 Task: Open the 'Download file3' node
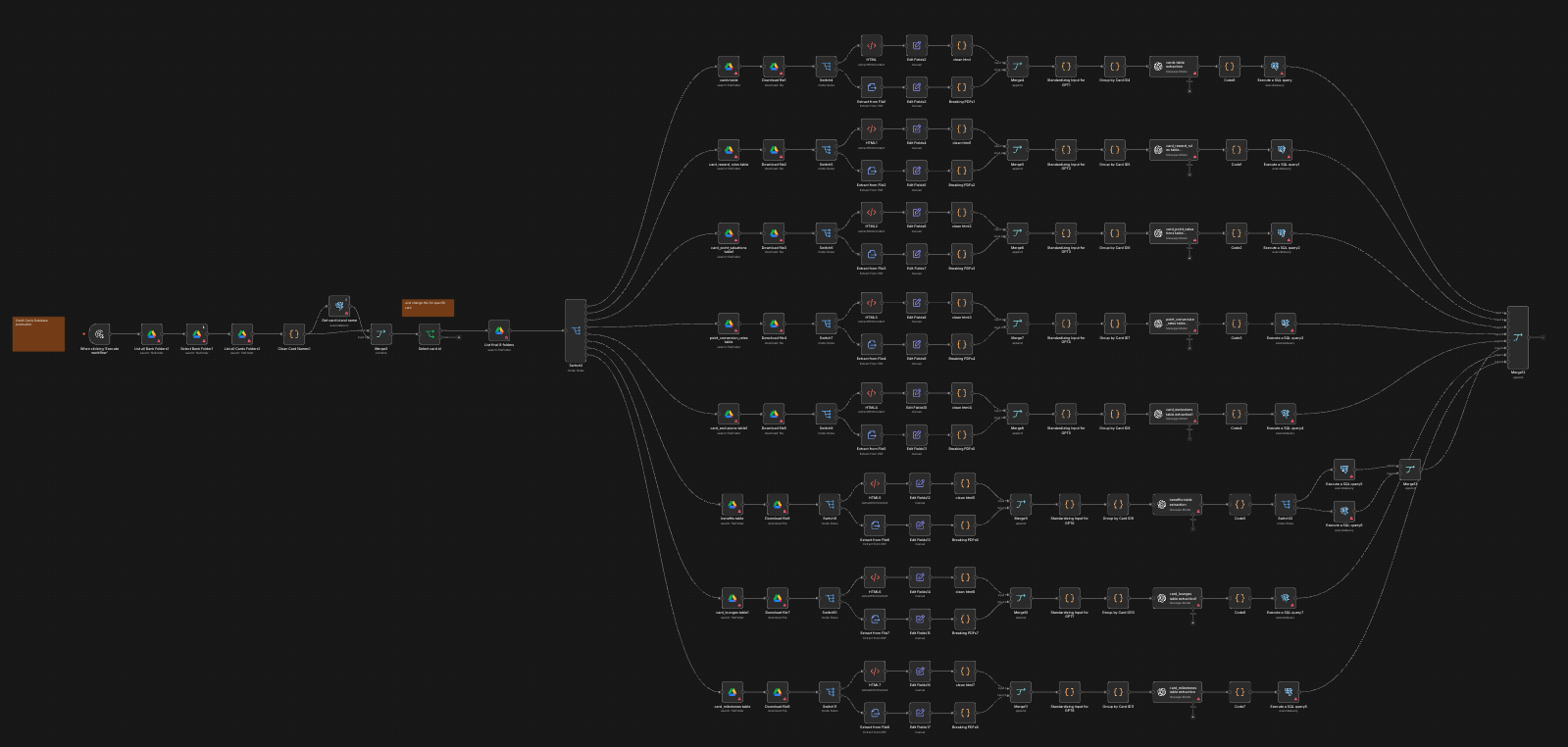click(x=774, y=233)
